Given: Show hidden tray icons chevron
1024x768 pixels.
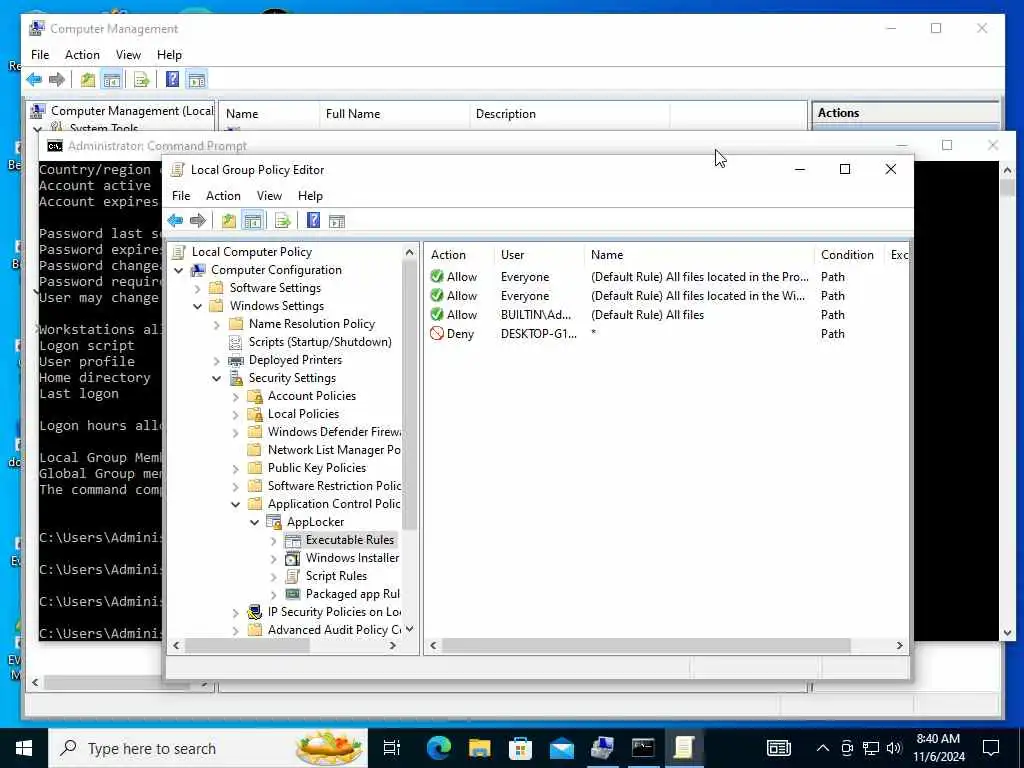Looking at the screenshot, I should coord(823,748).
